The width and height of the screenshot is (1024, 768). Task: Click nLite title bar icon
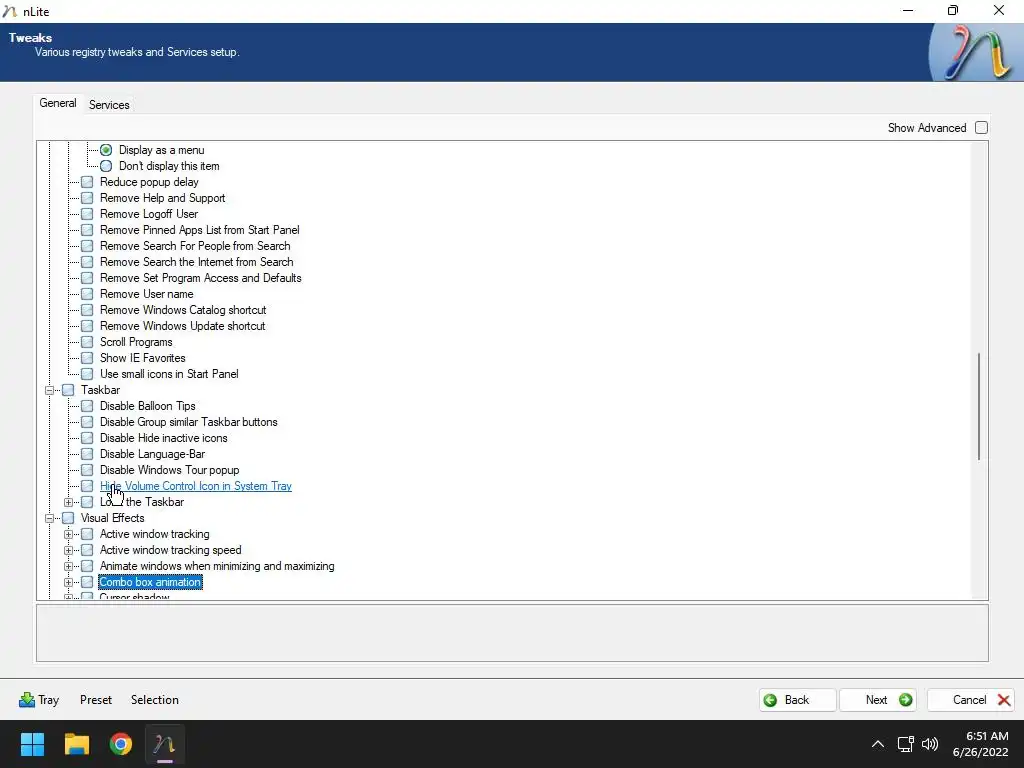pos(10,11)
